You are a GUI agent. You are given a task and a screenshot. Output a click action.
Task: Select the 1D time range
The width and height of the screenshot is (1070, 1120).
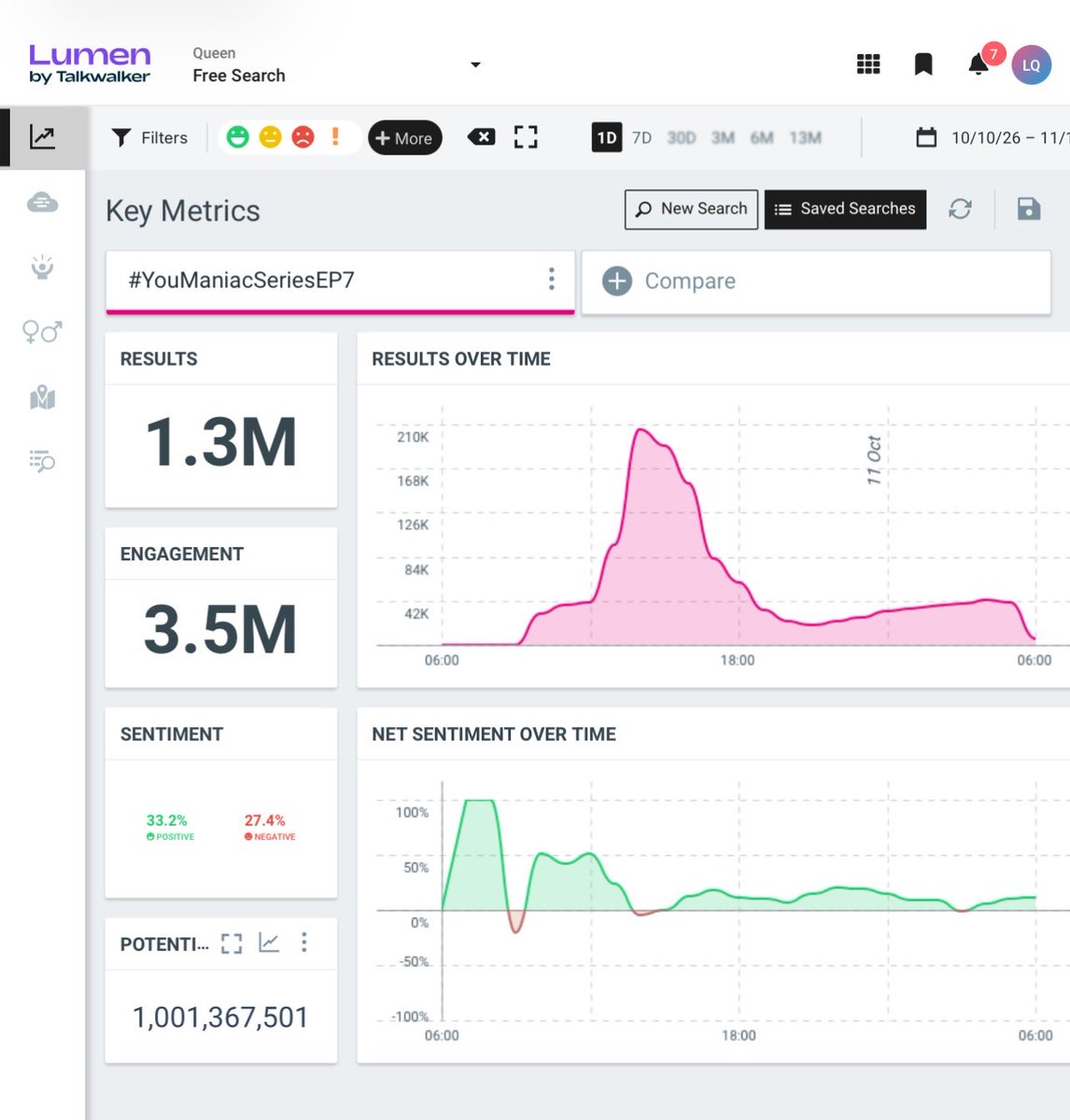pyautogui.click(x=607, y=137)
